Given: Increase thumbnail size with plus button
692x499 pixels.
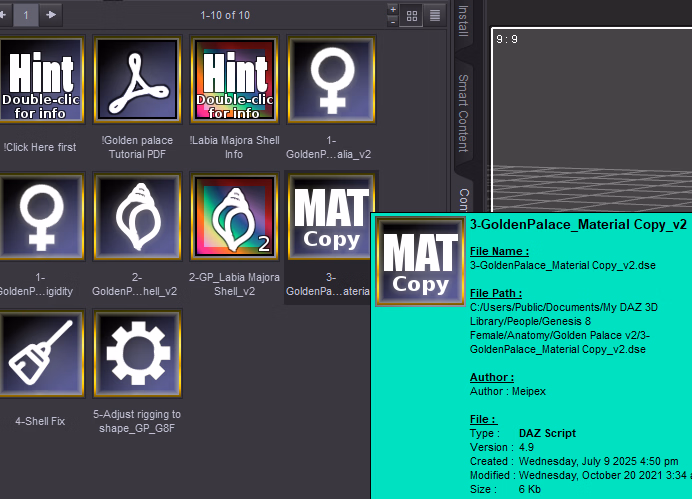Looking at the screenshot, I should (391, 9).
